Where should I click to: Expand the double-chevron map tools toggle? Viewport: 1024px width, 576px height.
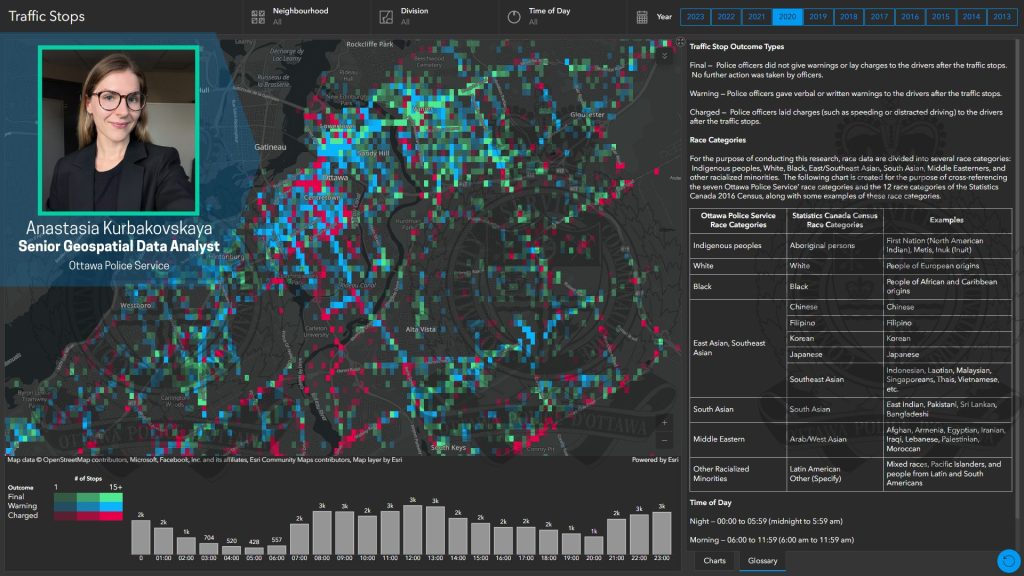(x=665, y=56)
